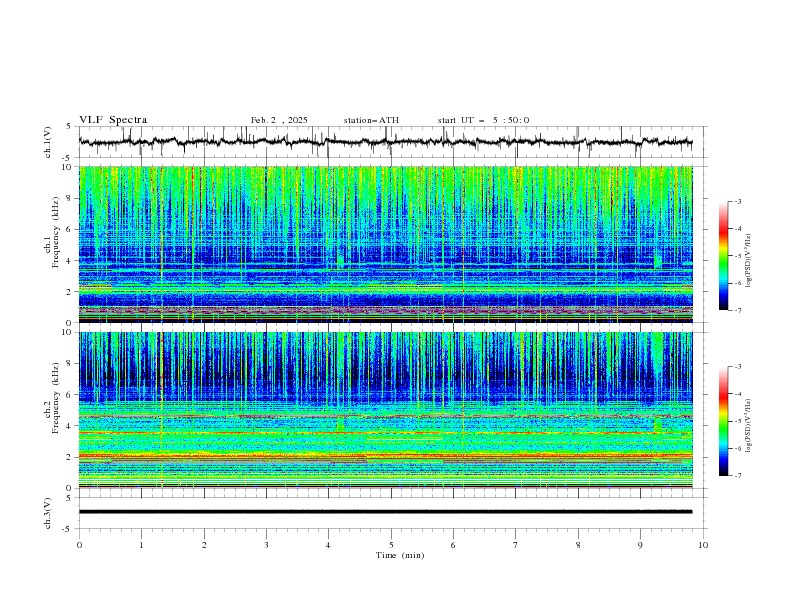Click the time axis tick label '5'
Screen dimensions: 792x612
click(391, 545)
